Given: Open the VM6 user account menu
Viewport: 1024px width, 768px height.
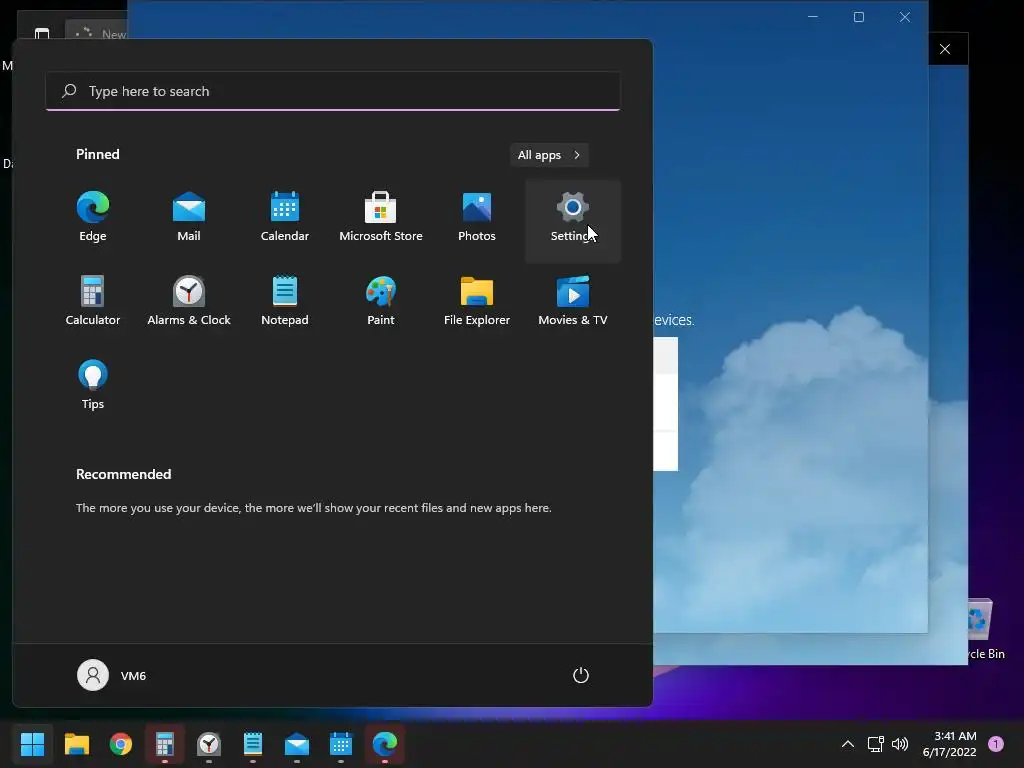Looking at the screenshot, I should 112,675.
